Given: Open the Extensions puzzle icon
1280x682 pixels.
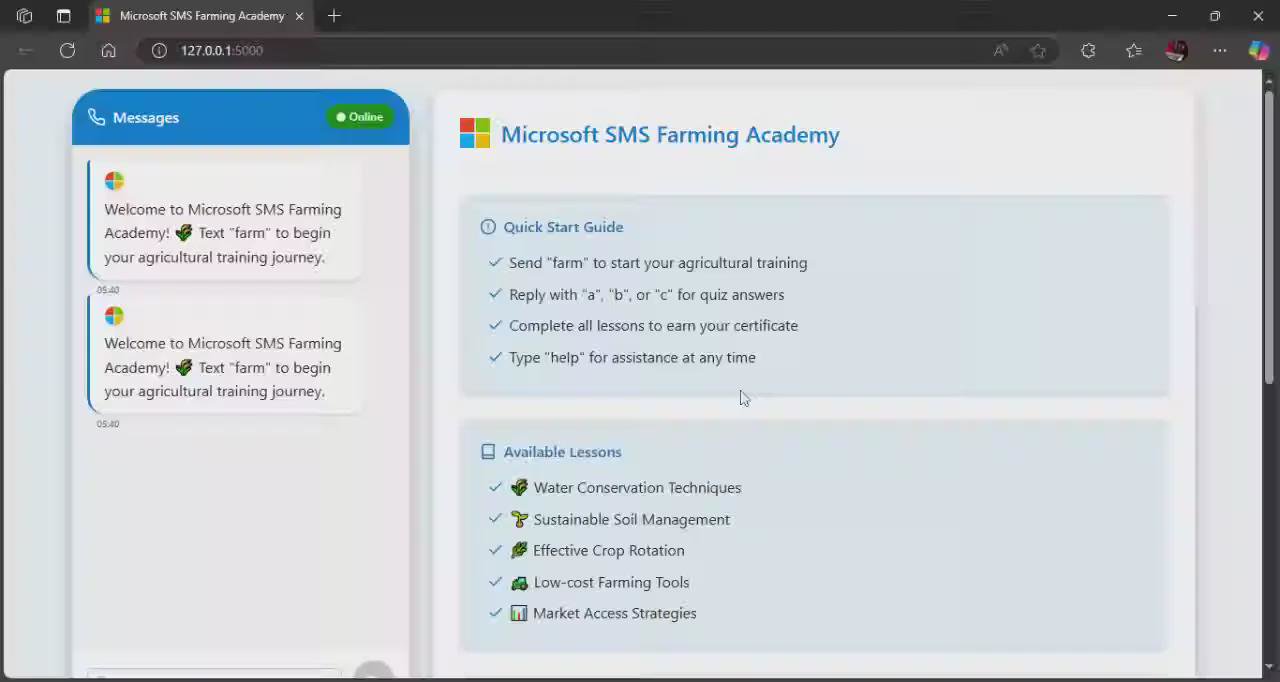Looking at the screenshot, I should (x=1088, y=50).
